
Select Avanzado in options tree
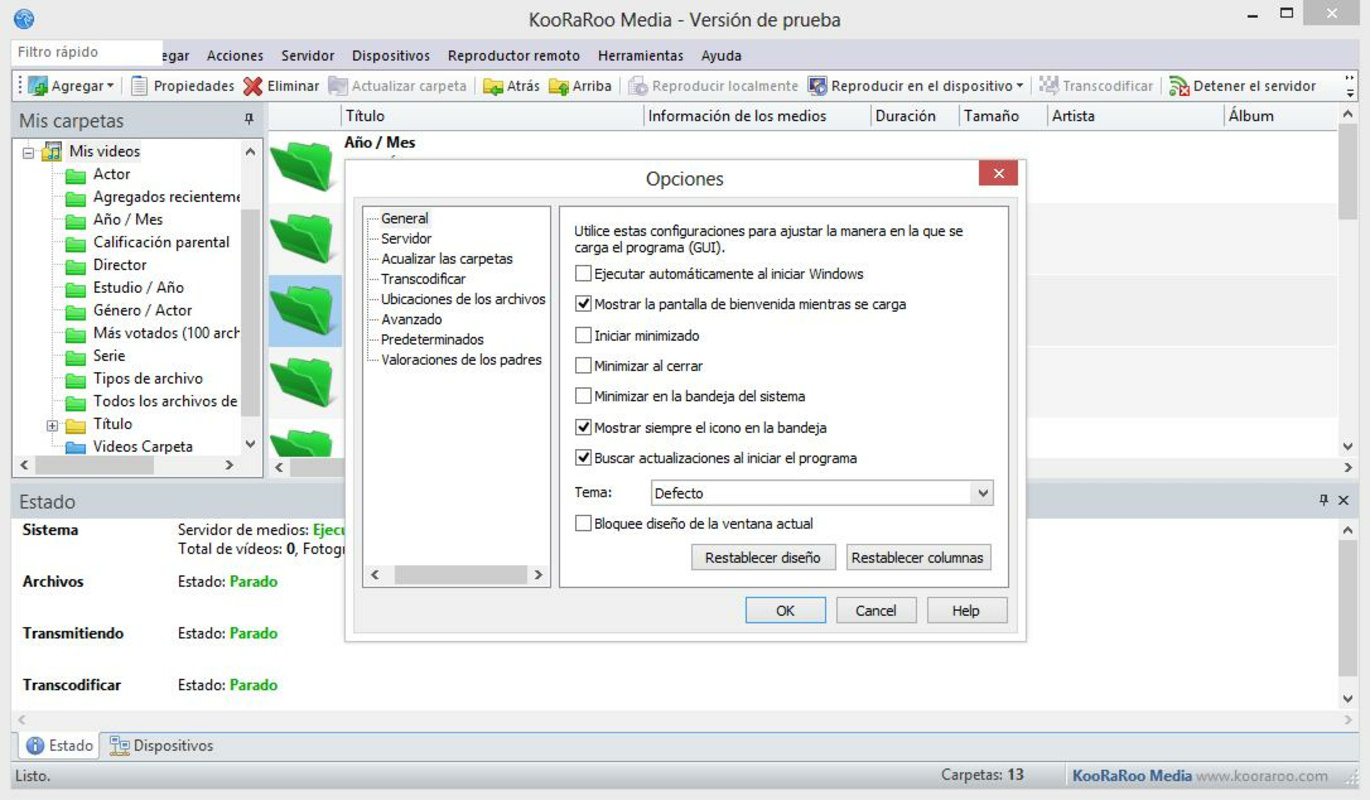click(x=411, y=319)
